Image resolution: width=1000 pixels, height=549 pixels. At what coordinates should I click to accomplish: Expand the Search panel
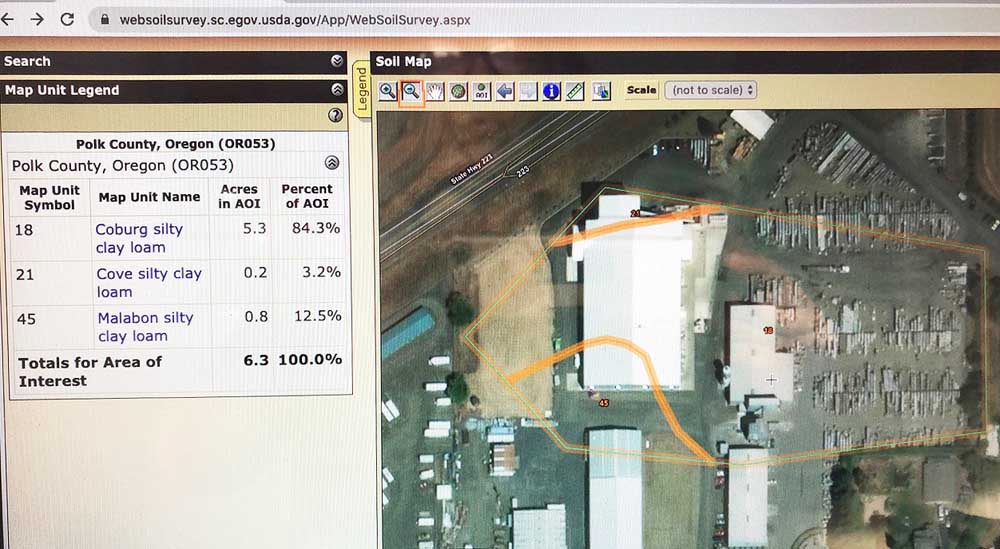click(337, 61)
